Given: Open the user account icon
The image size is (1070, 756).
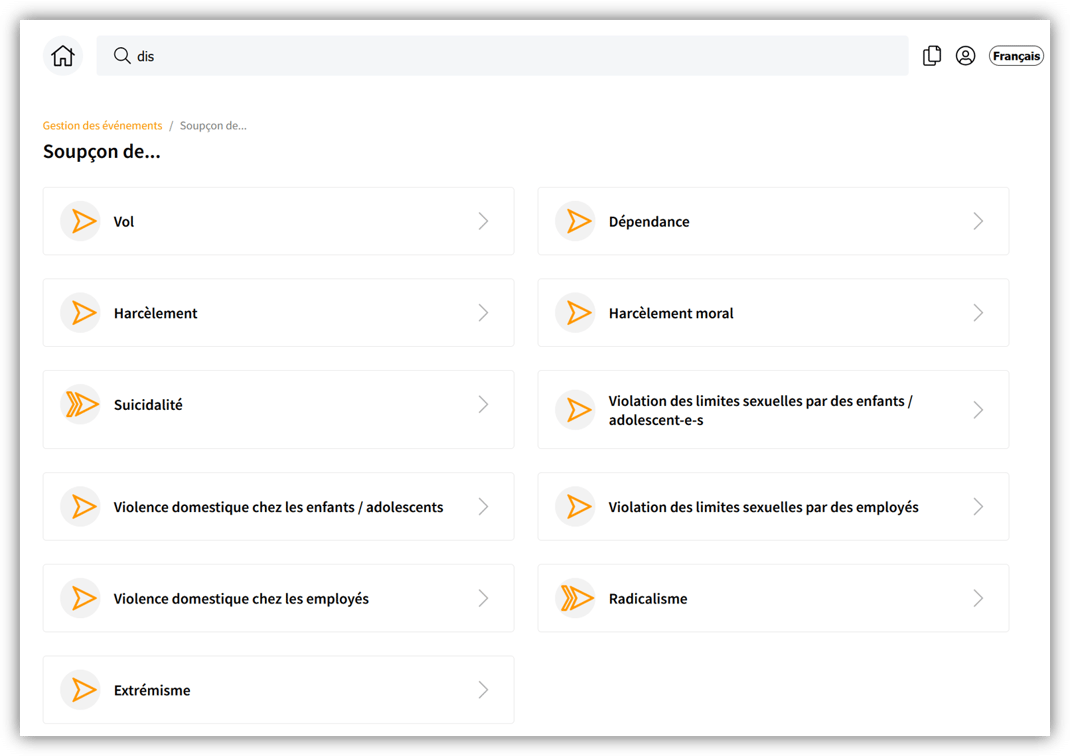Looking at the screenshot, I should coord(965,56).
